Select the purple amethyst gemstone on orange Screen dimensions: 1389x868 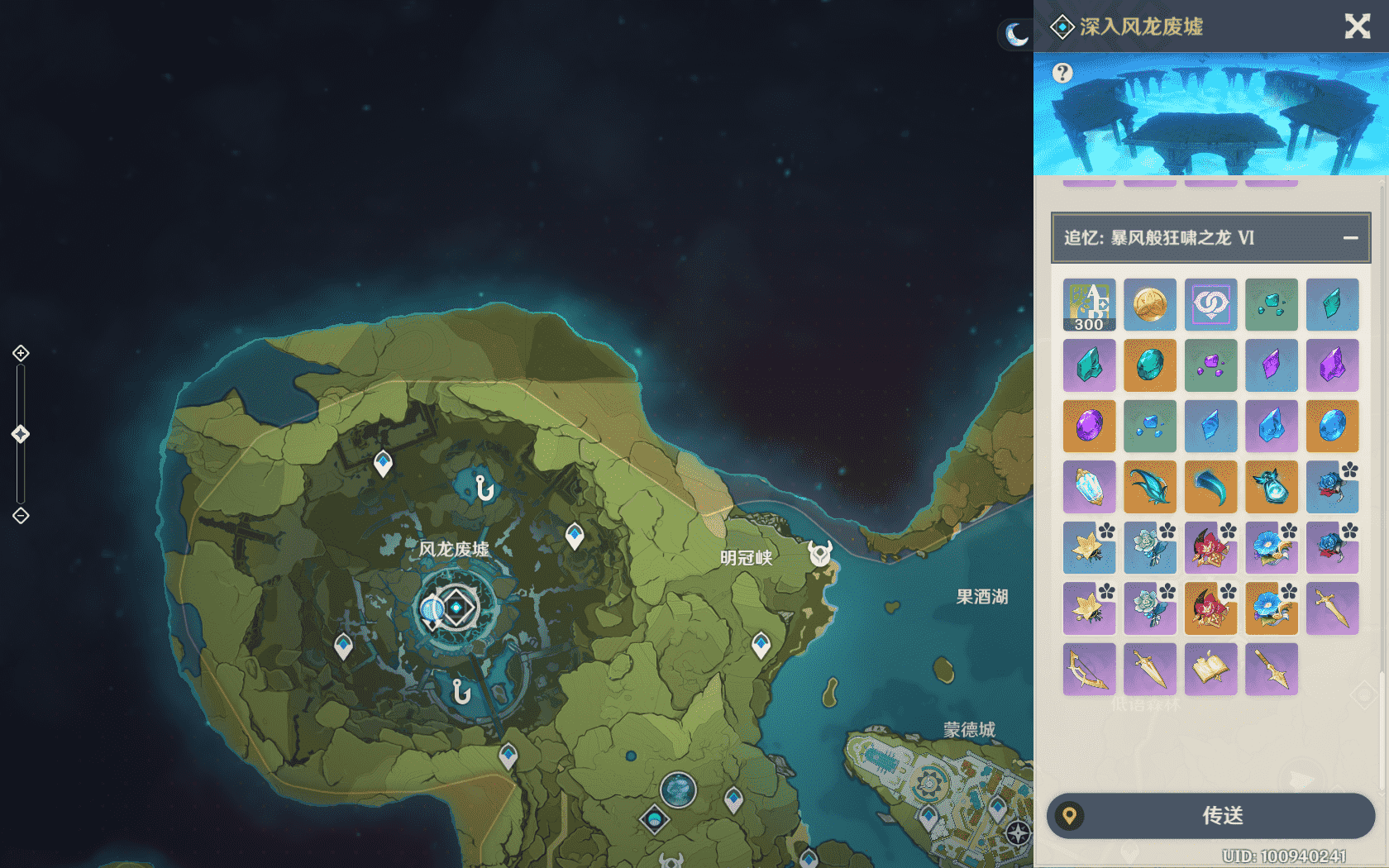(1089, 427)
